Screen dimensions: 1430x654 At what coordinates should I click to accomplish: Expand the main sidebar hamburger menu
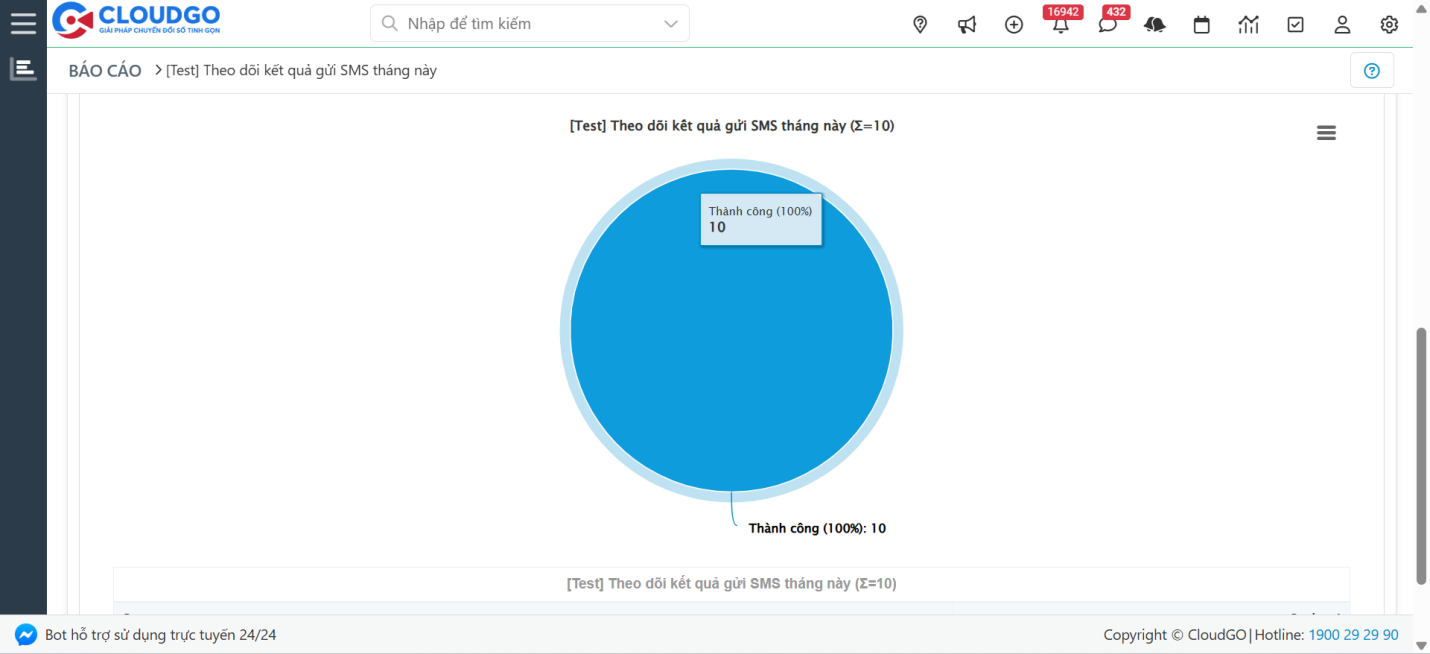click(x=23, y=22)
